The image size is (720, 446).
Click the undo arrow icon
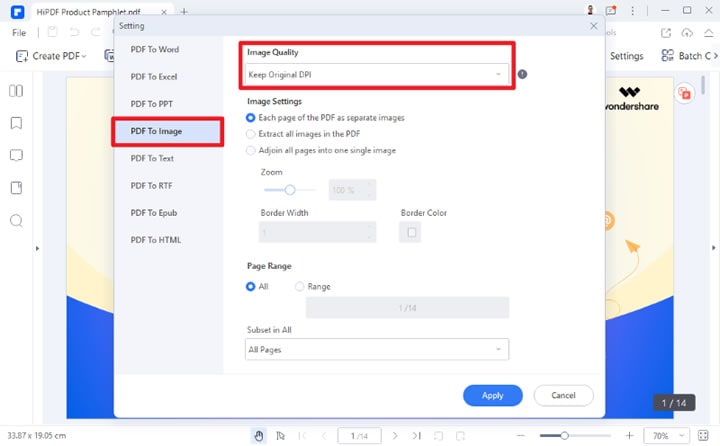coord(74,32)
